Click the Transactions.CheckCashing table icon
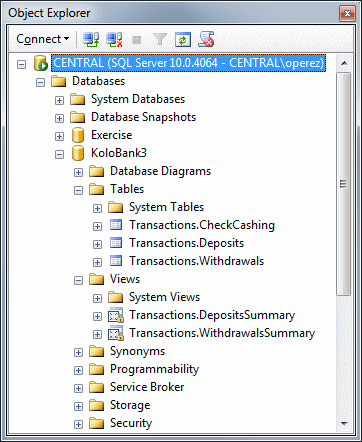 (x=116, y=225)
